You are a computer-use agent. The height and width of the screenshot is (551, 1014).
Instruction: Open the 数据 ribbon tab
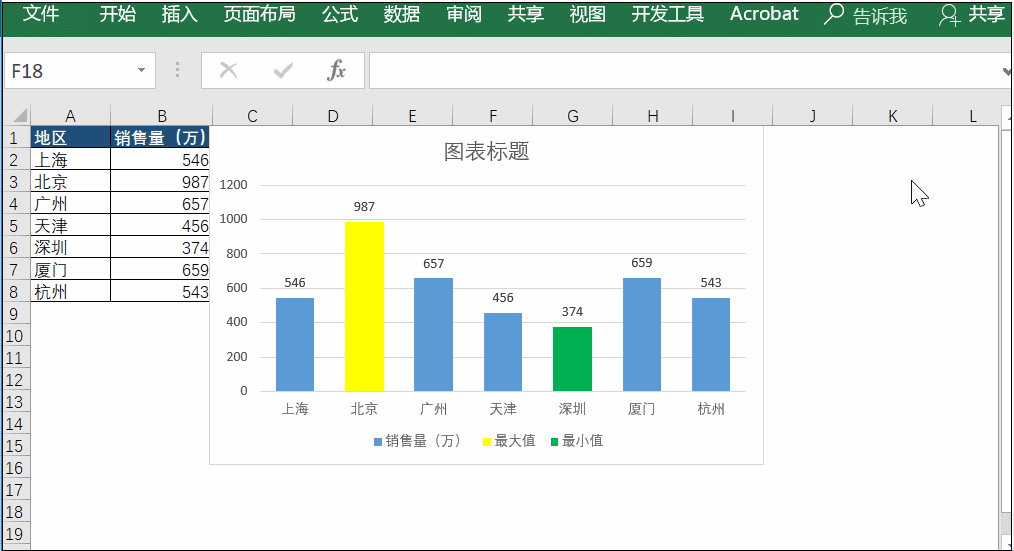402,14
